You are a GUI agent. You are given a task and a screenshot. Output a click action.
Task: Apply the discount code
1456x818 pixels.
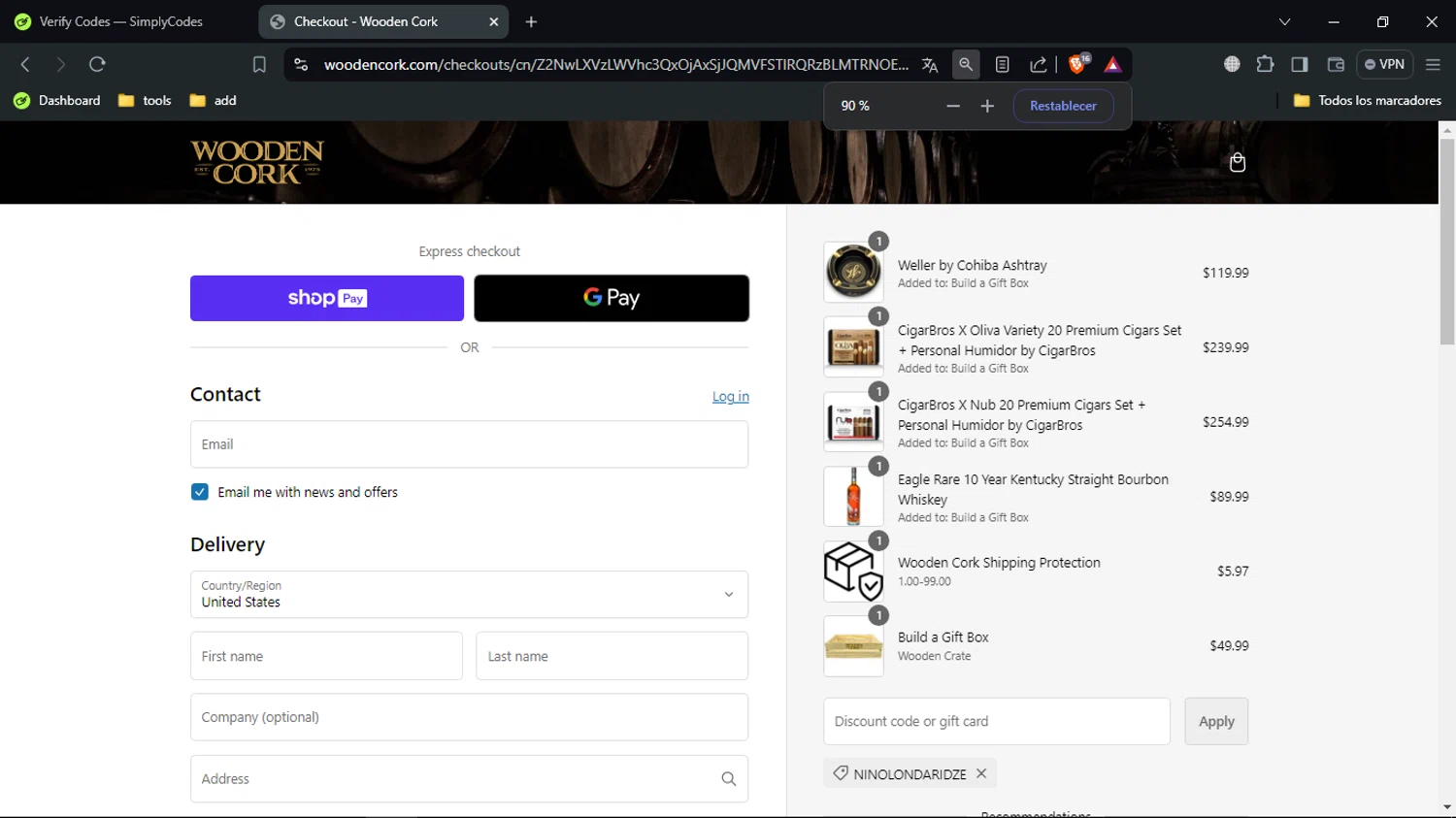(x=1216, y=721)
